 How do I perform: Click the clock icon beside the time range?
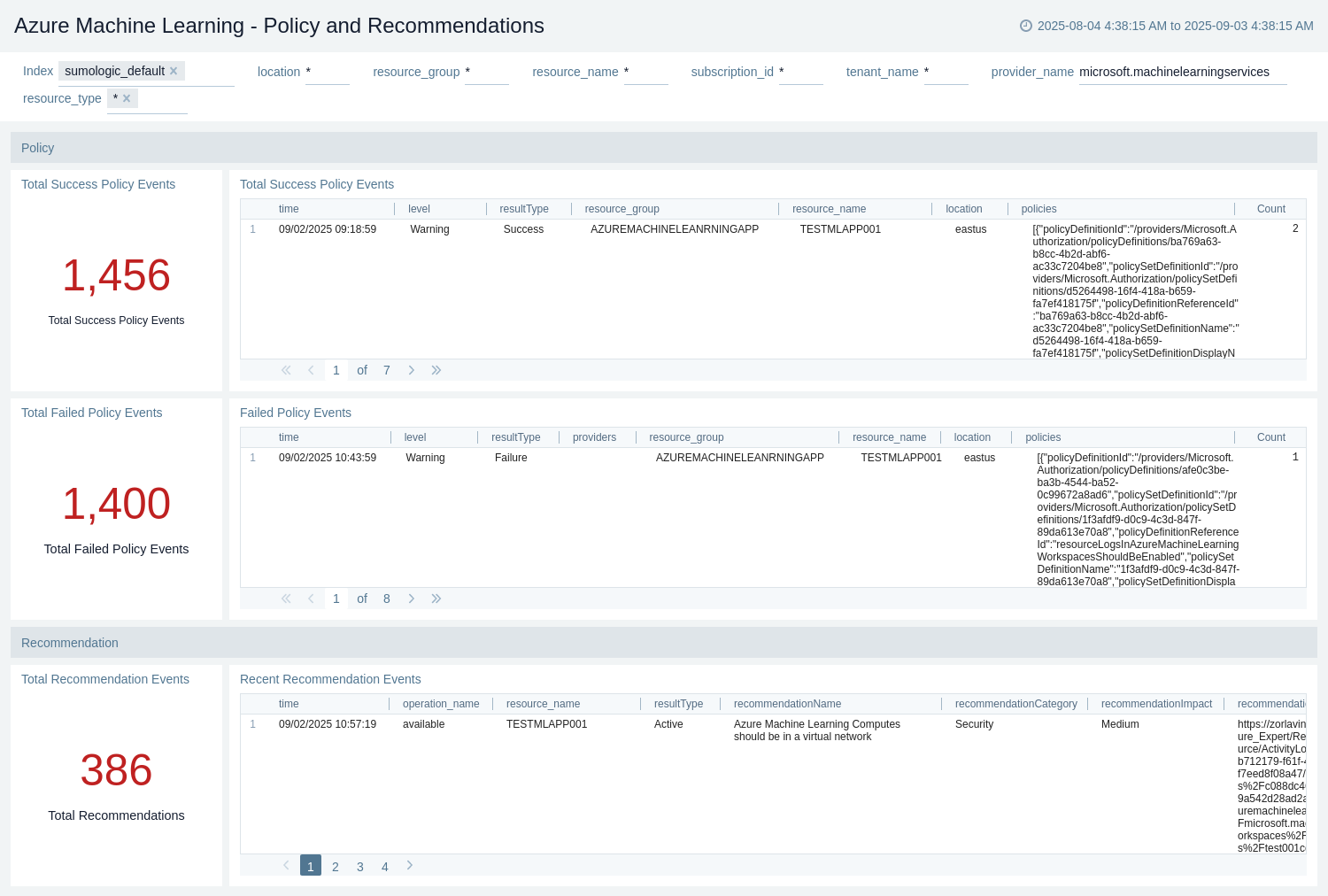point(1026,26)
